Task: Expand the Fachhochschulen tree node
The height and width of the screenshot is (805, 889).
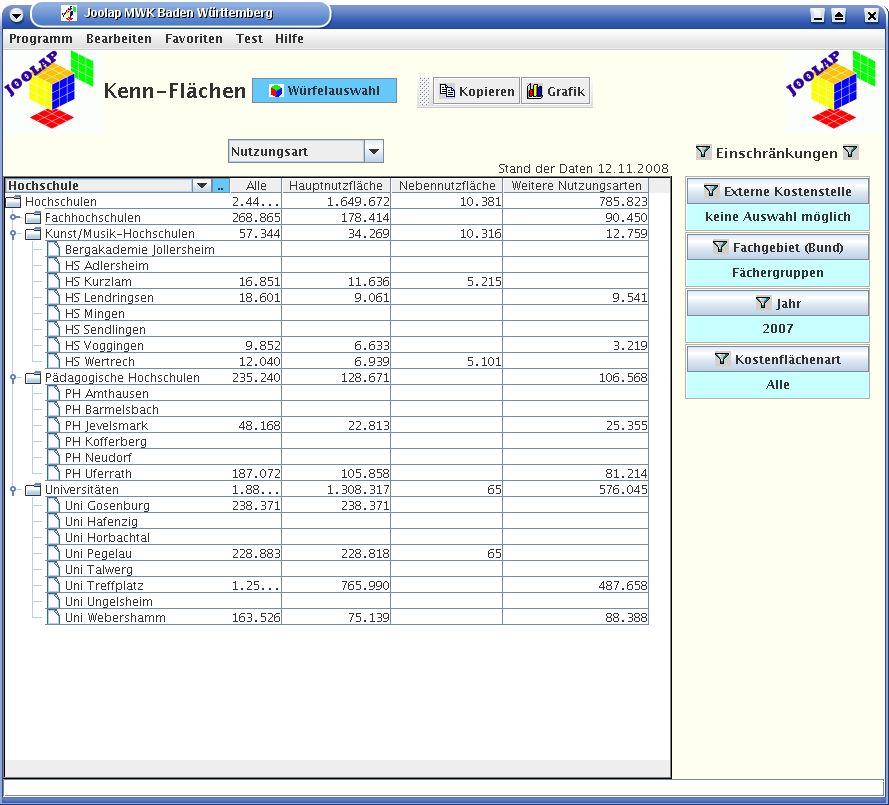Action: coord(14,217)
